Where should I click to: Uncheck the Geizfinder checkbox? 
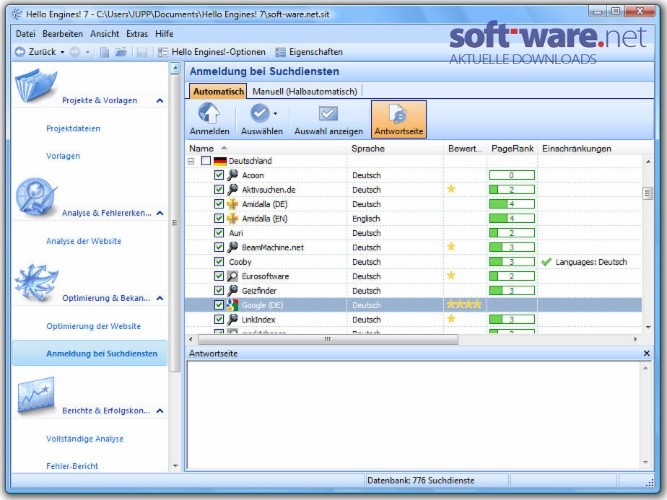point(219,291)
